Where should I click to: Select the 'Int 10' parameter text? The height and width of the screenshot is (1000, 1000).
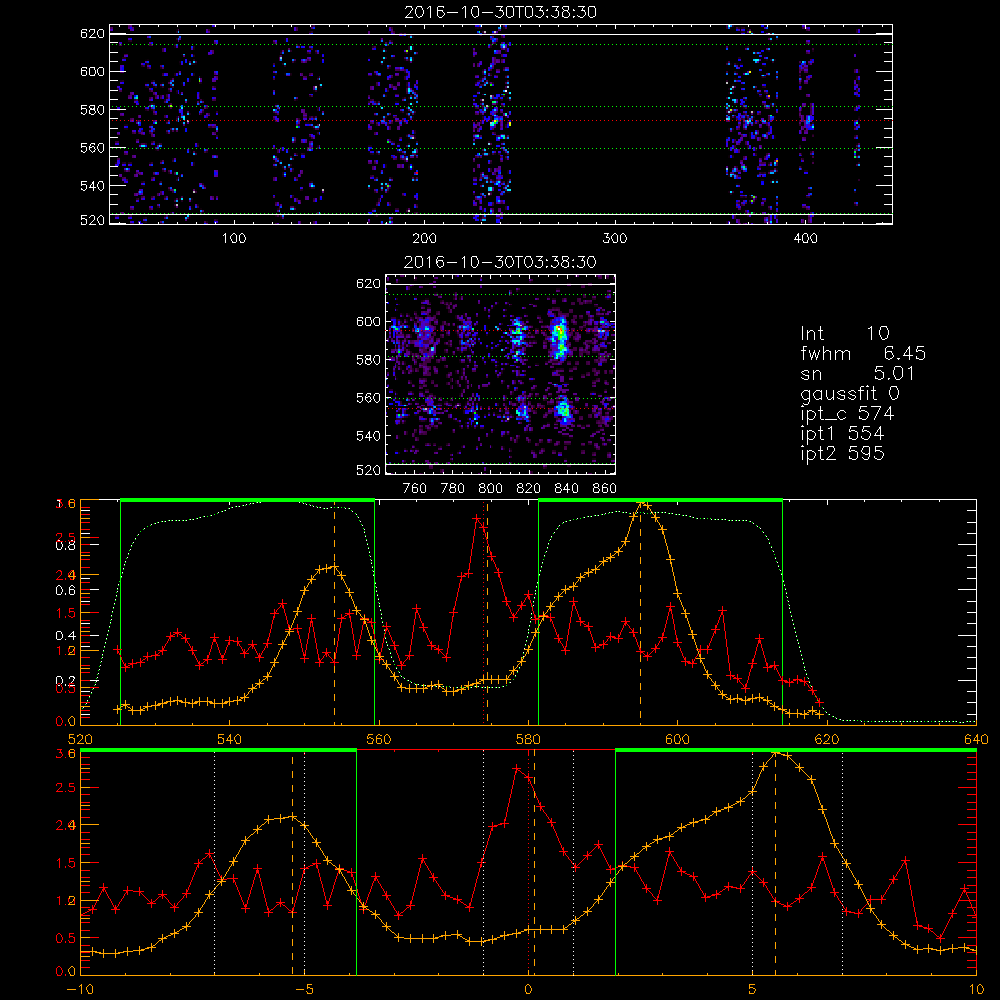tap(844, 334)
